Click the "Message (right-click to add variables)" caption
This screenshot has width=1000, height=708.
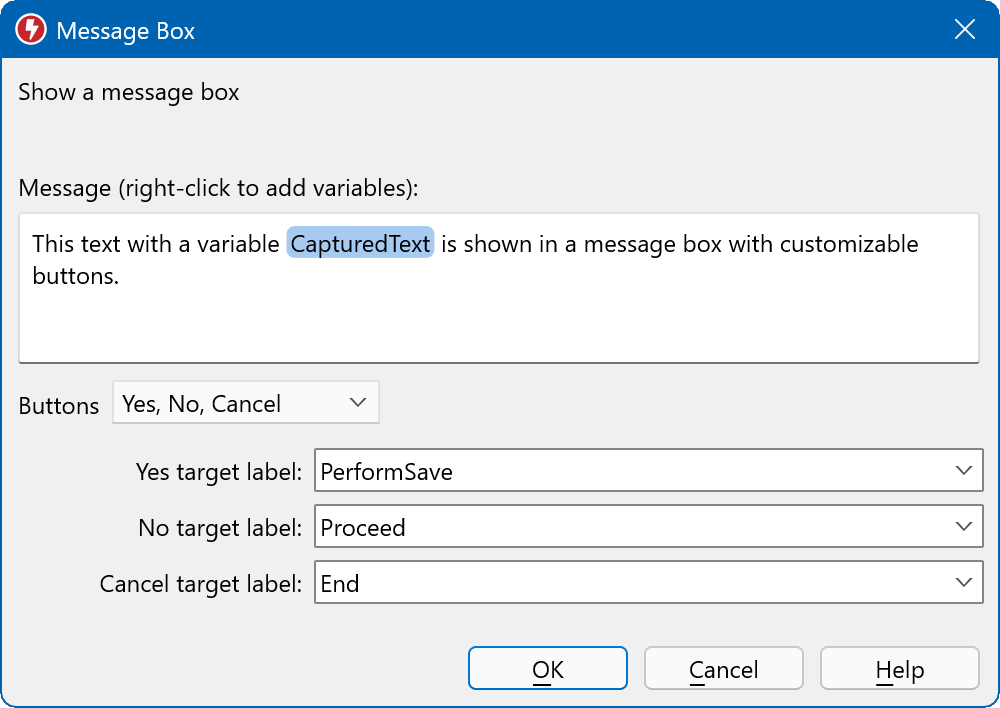coord(218,188)
